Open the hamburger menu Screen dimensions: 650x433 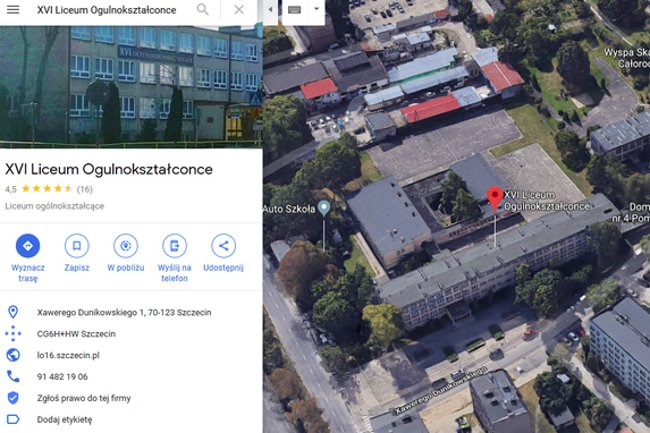click(x=13, y=10)
